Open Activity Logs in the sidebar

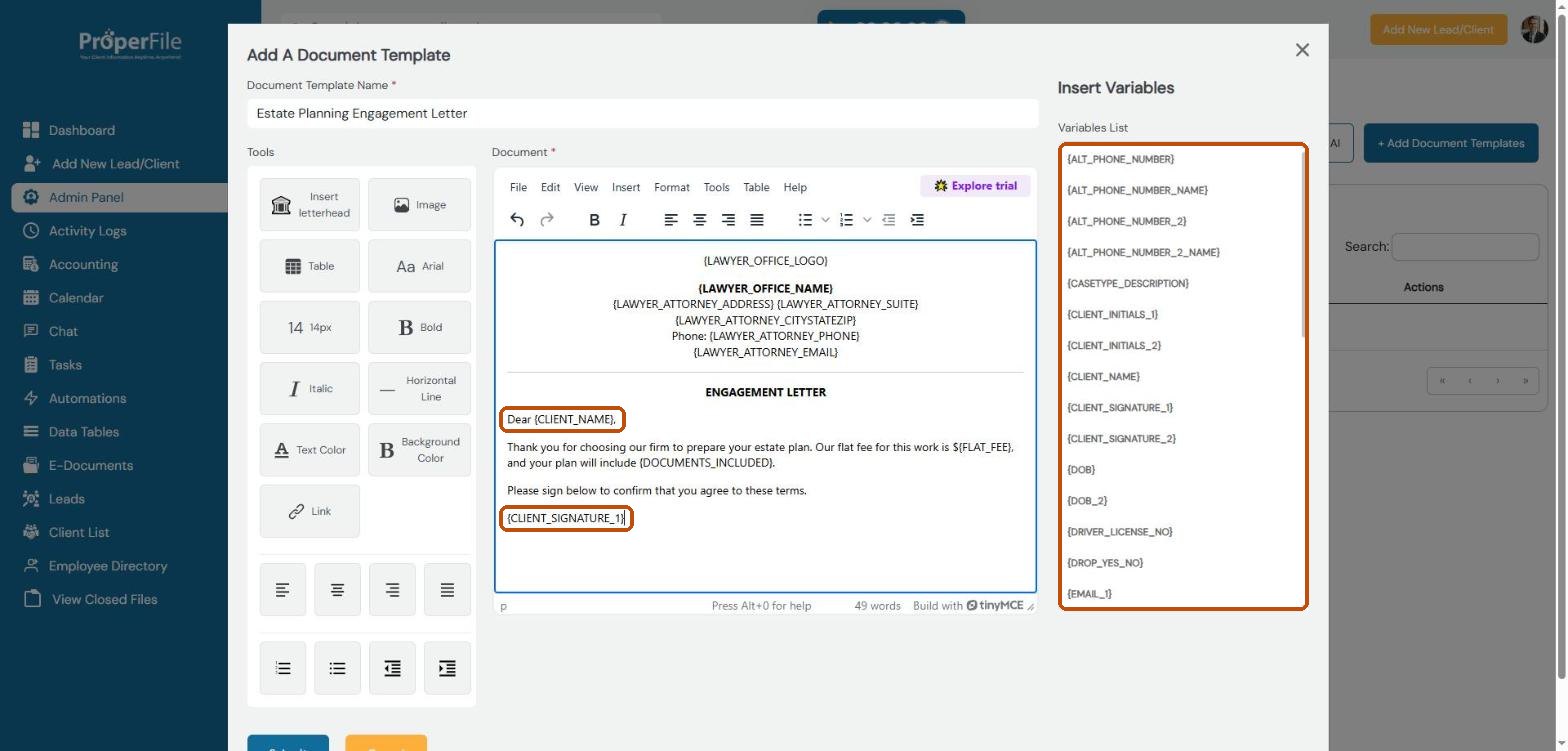click(88, 231)
